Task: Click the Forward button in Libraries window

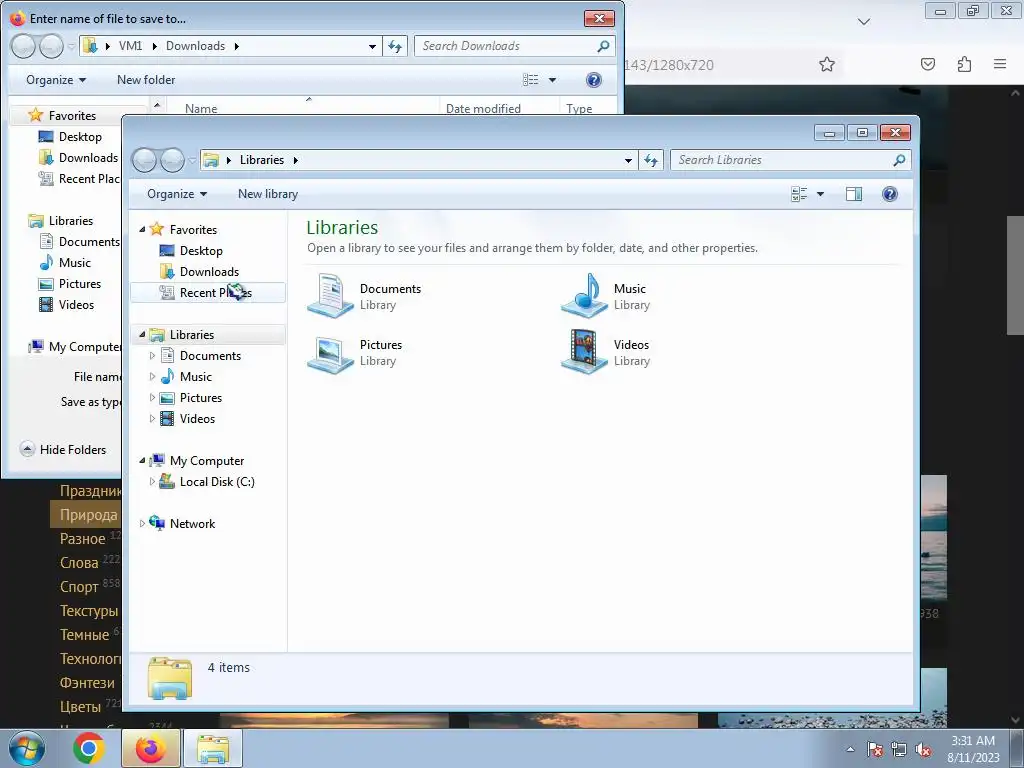Action: (172, 160)
